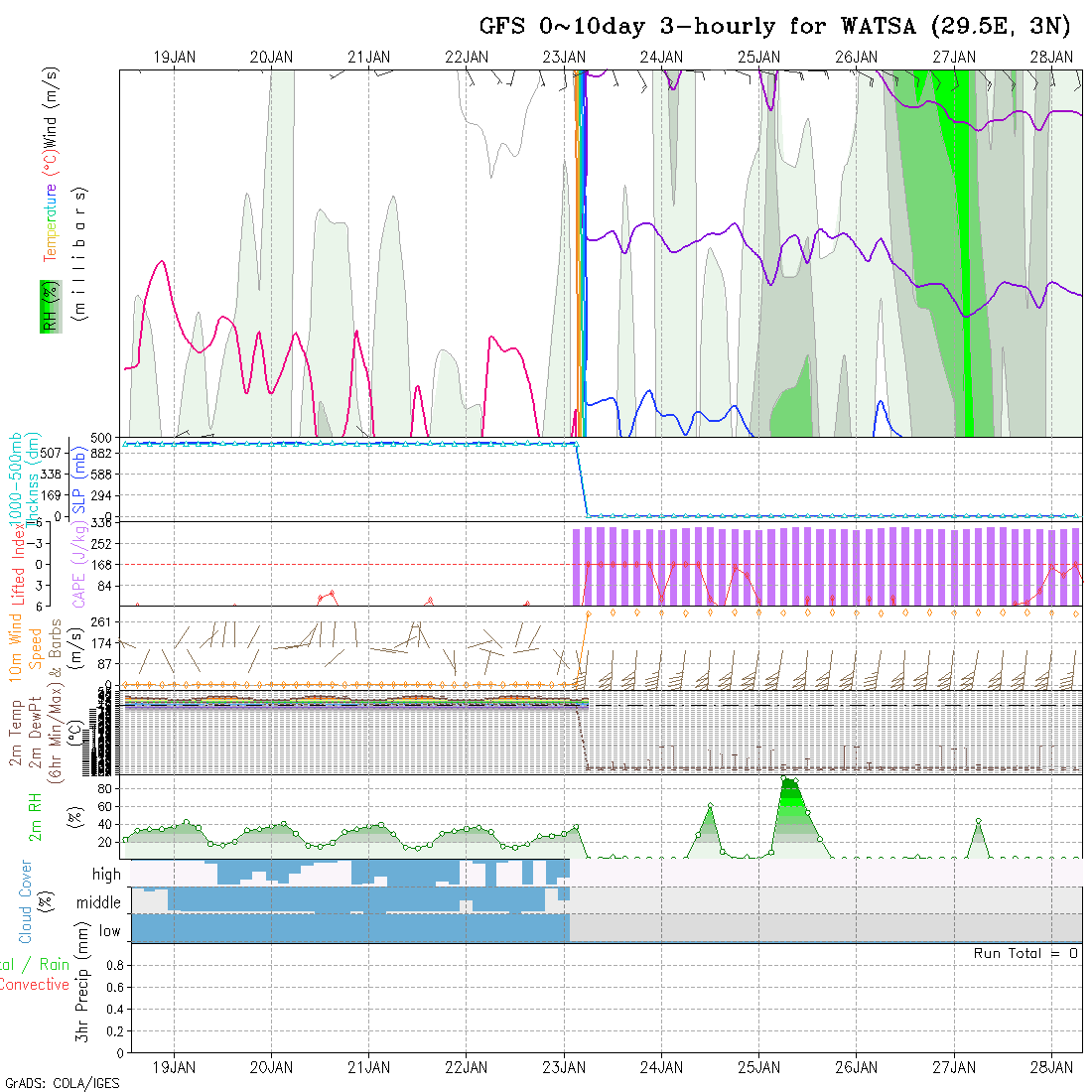Select the '40' tick on the 2m RH axis
The height and width of the screenshot is (1092, 1092).
[104, 824]
